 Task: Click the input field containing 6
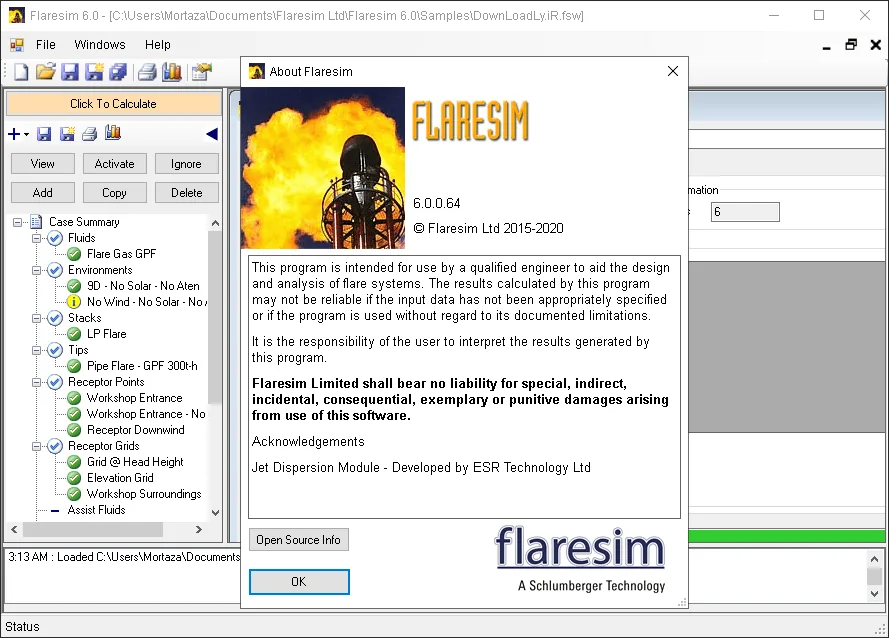tap(745, 212)
